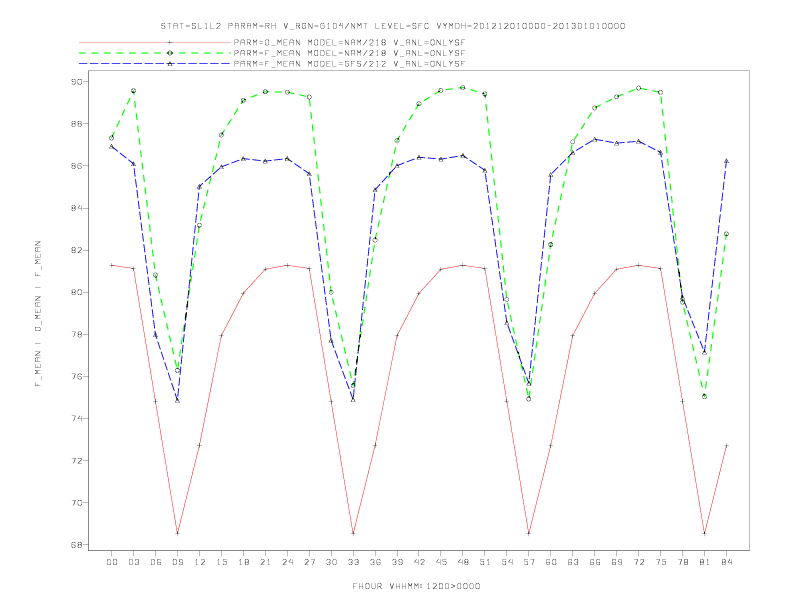Click the x-axis tick label 30
792x612 pixels.
coord(331,562)
